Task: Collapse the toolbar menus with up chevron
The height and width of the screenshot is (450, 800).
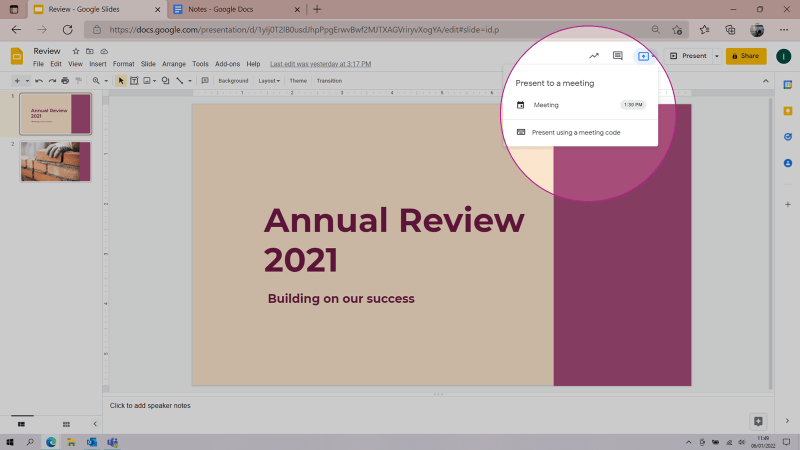Action: [765, 81]
